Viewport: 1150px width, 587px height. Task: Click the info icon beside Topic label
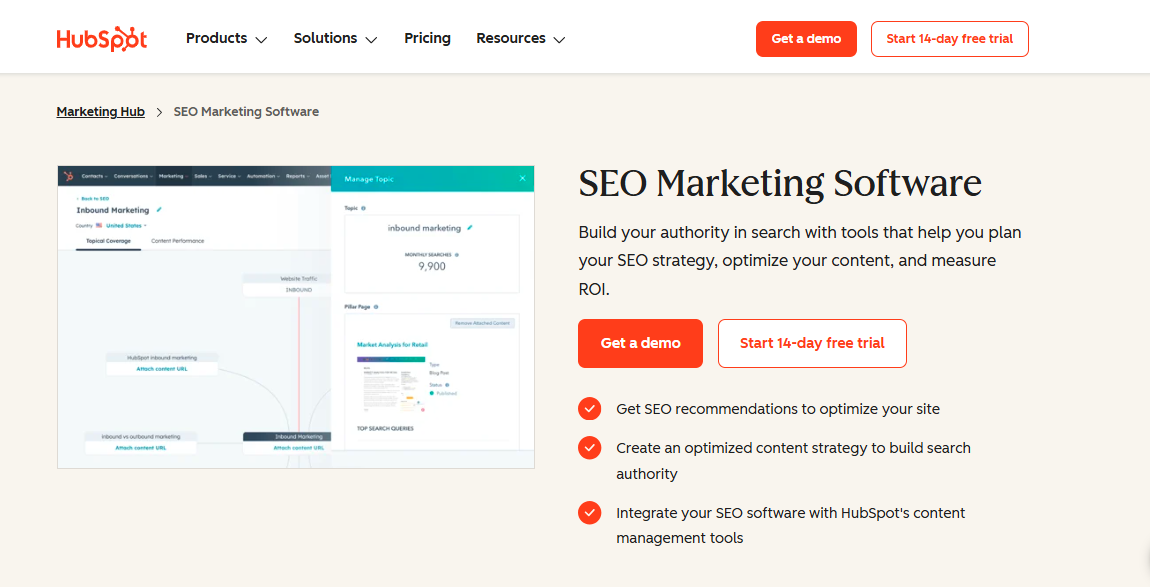364,208
